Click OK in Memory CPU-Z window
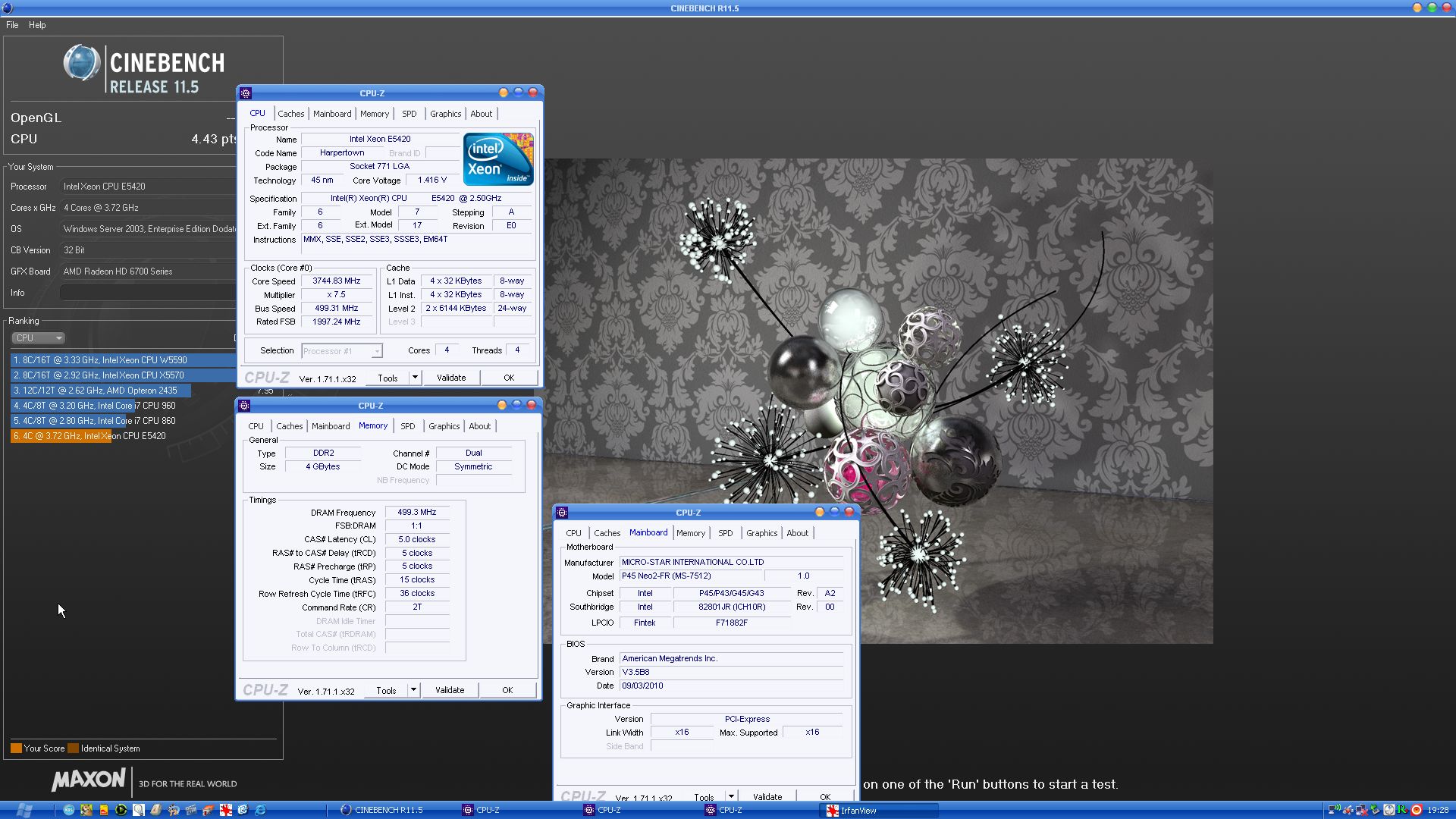Image resolution: width=1456 pixels, height=819 pixels. [x=507, y=690]
